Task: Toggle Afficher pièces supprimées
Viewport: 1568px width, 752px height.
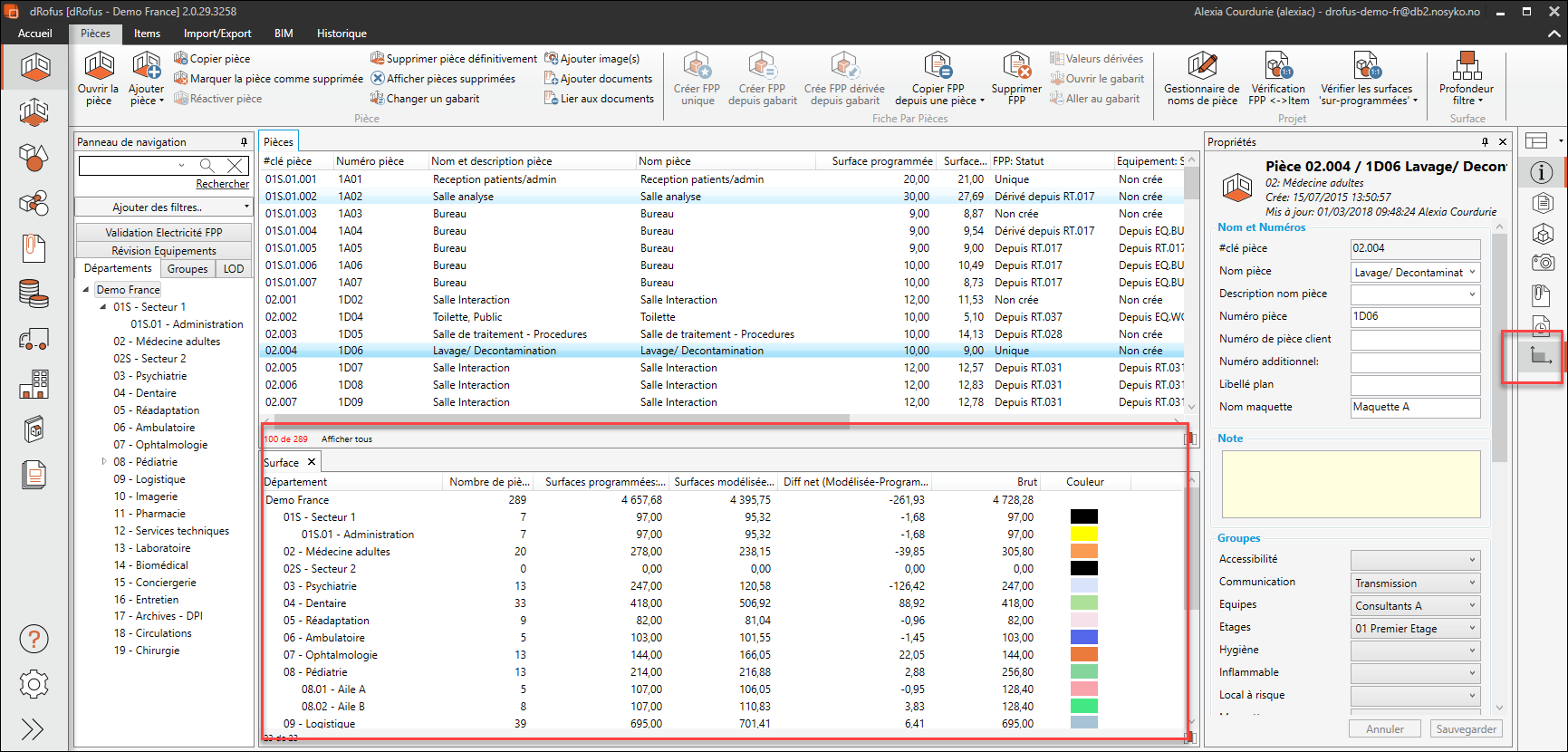Action: click(442, 79)
